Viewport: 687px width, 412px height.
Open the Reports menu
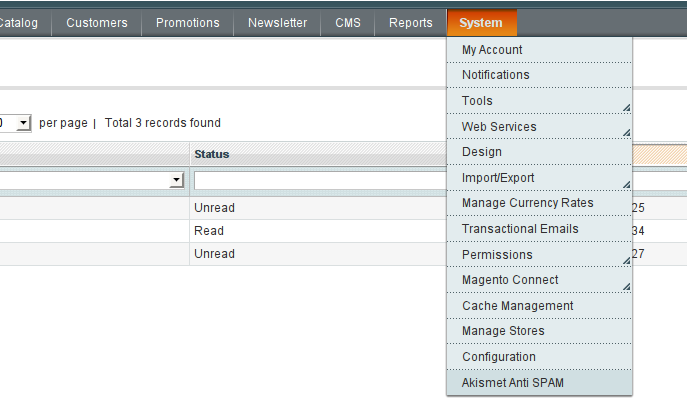click(411, 23)
